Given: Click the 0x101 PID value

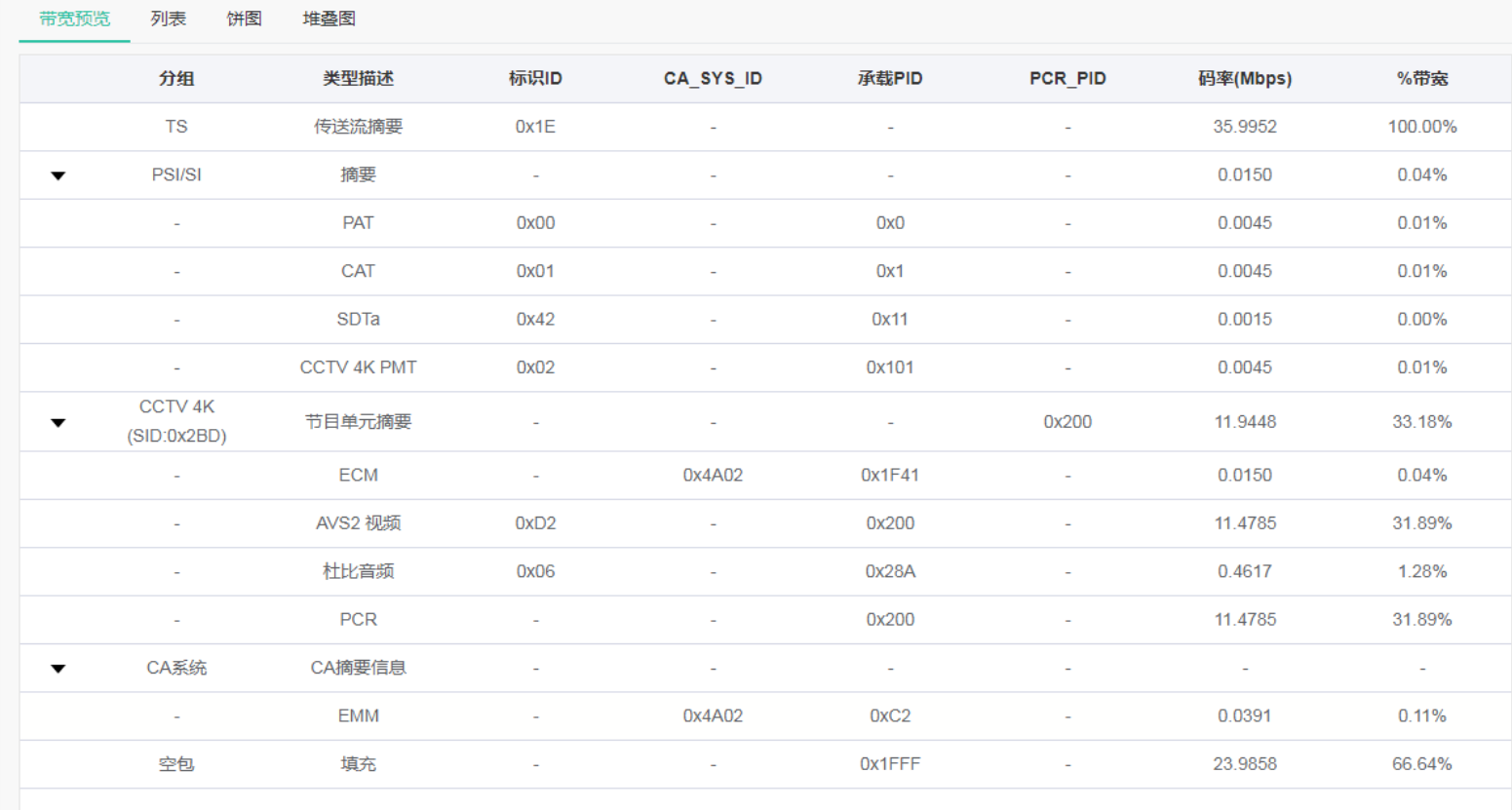Looking at the screenshot, I should click(x=890, y=367).
